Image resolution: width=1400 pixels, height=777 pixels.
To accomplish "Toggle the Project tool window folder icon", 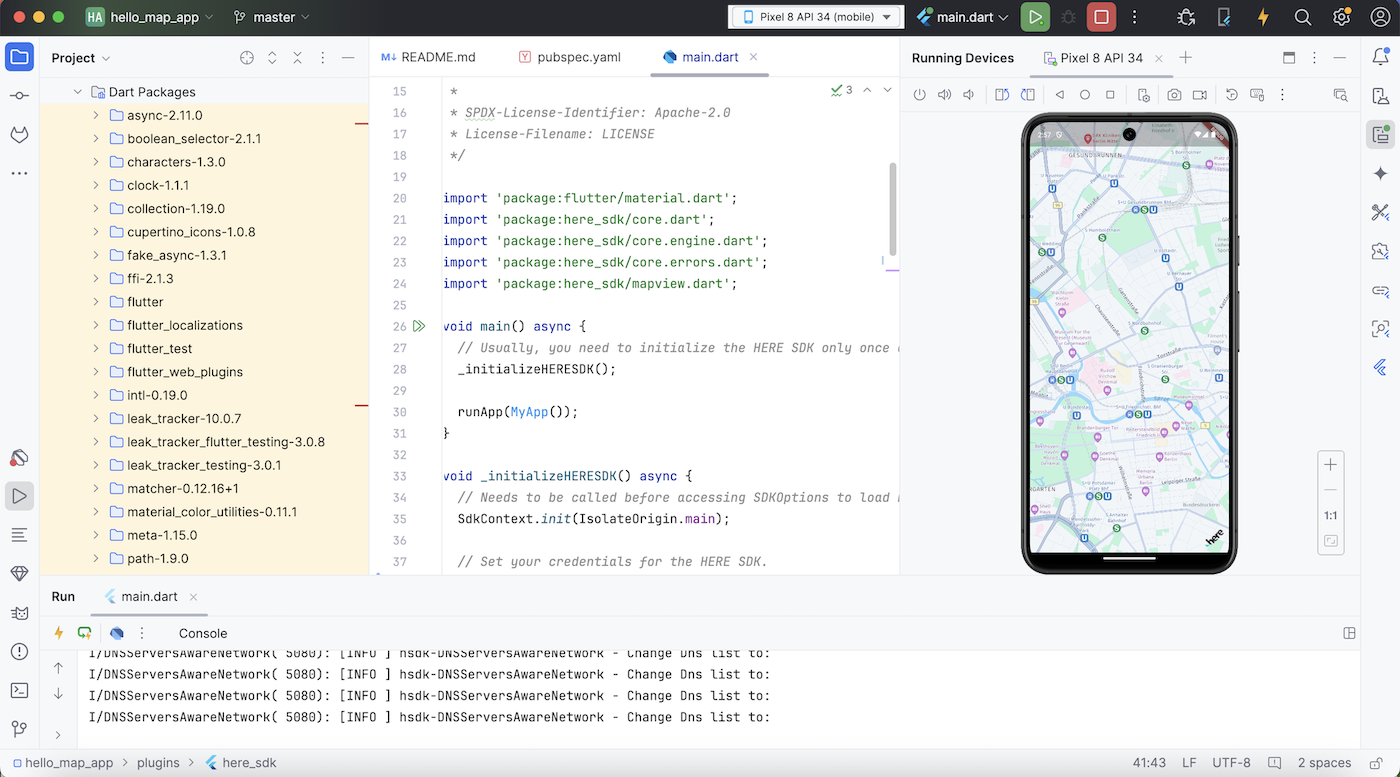I will tap(19, 57).
